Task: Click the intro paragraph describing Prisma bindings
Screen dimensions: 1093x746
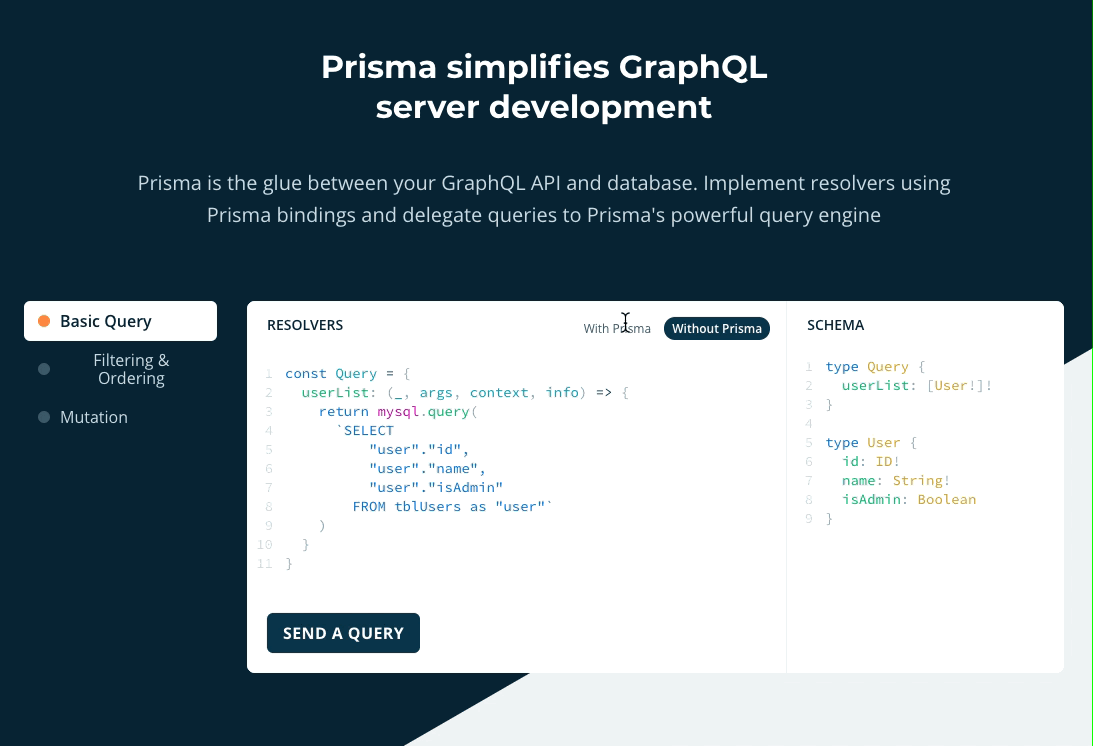Action: coord(543,199)
